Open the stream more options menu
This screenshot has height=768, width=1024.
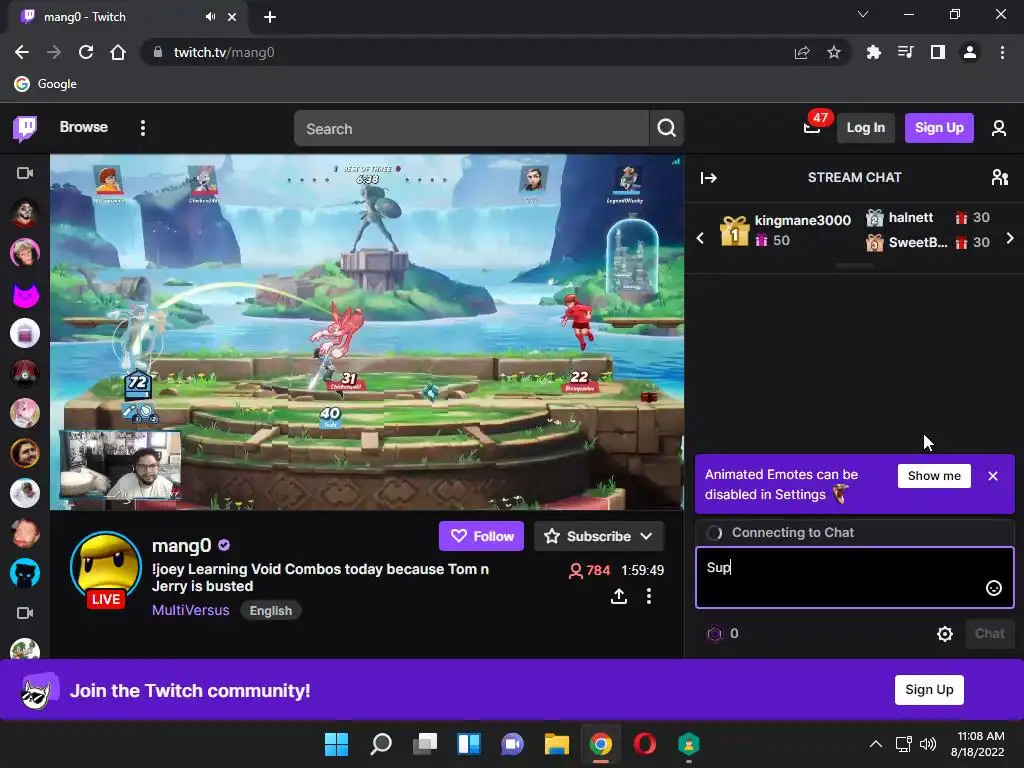(x=648, y=596)
